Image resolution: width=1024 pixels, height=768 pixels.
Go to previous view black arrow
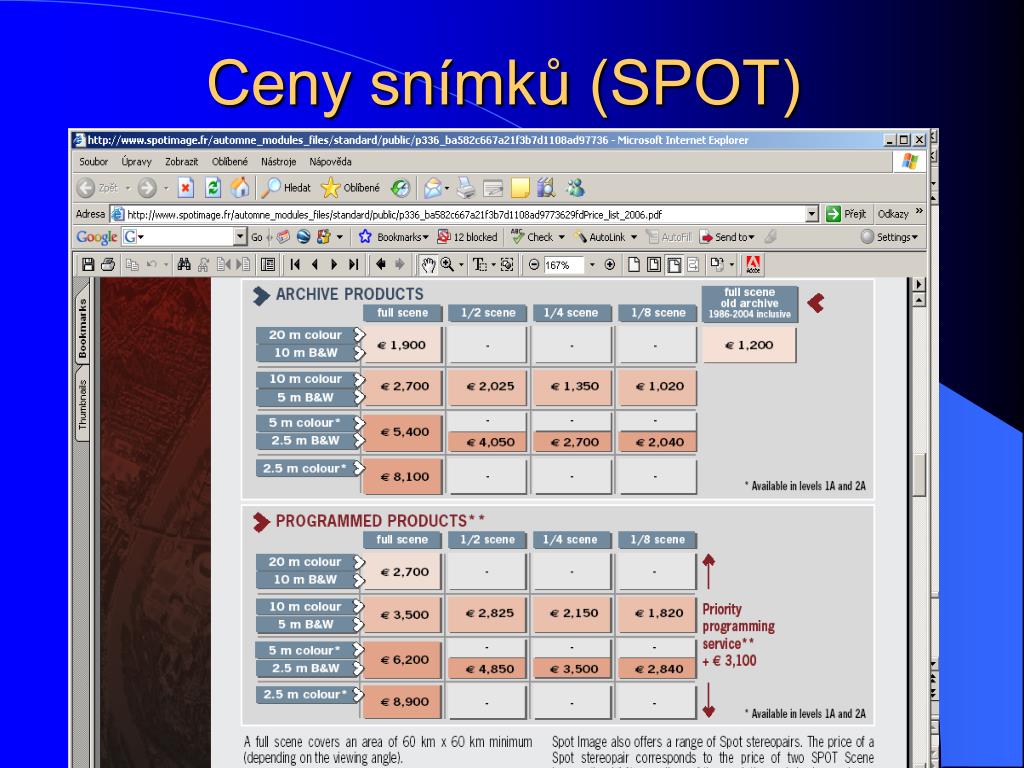tap(381, 264)
